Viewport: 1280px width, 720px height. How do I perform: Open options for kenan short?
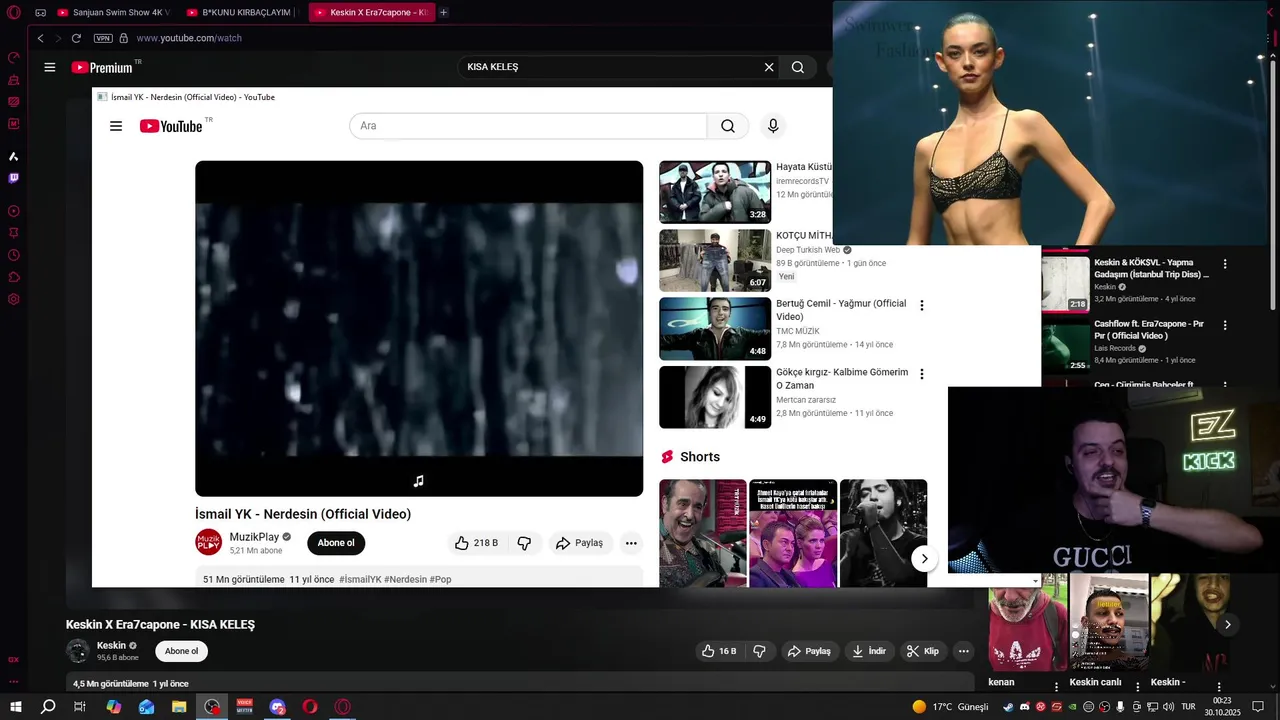(x=1056, y=687)
